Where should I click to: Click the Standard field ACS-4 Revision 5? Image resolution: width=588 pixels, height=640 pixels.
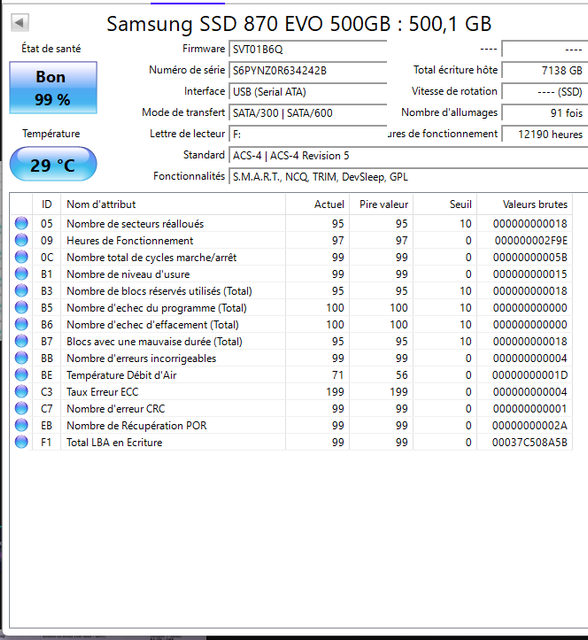pyautogui.click(x=408, y=156)
